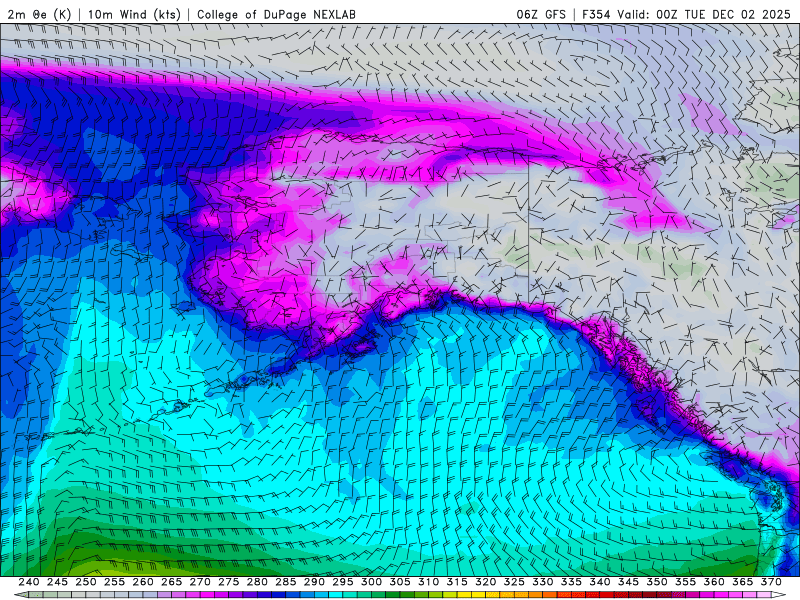The image size is (800, 600).
Task: Click the 330 legend number
Action: pyautogui.click(x=543, y=582)
